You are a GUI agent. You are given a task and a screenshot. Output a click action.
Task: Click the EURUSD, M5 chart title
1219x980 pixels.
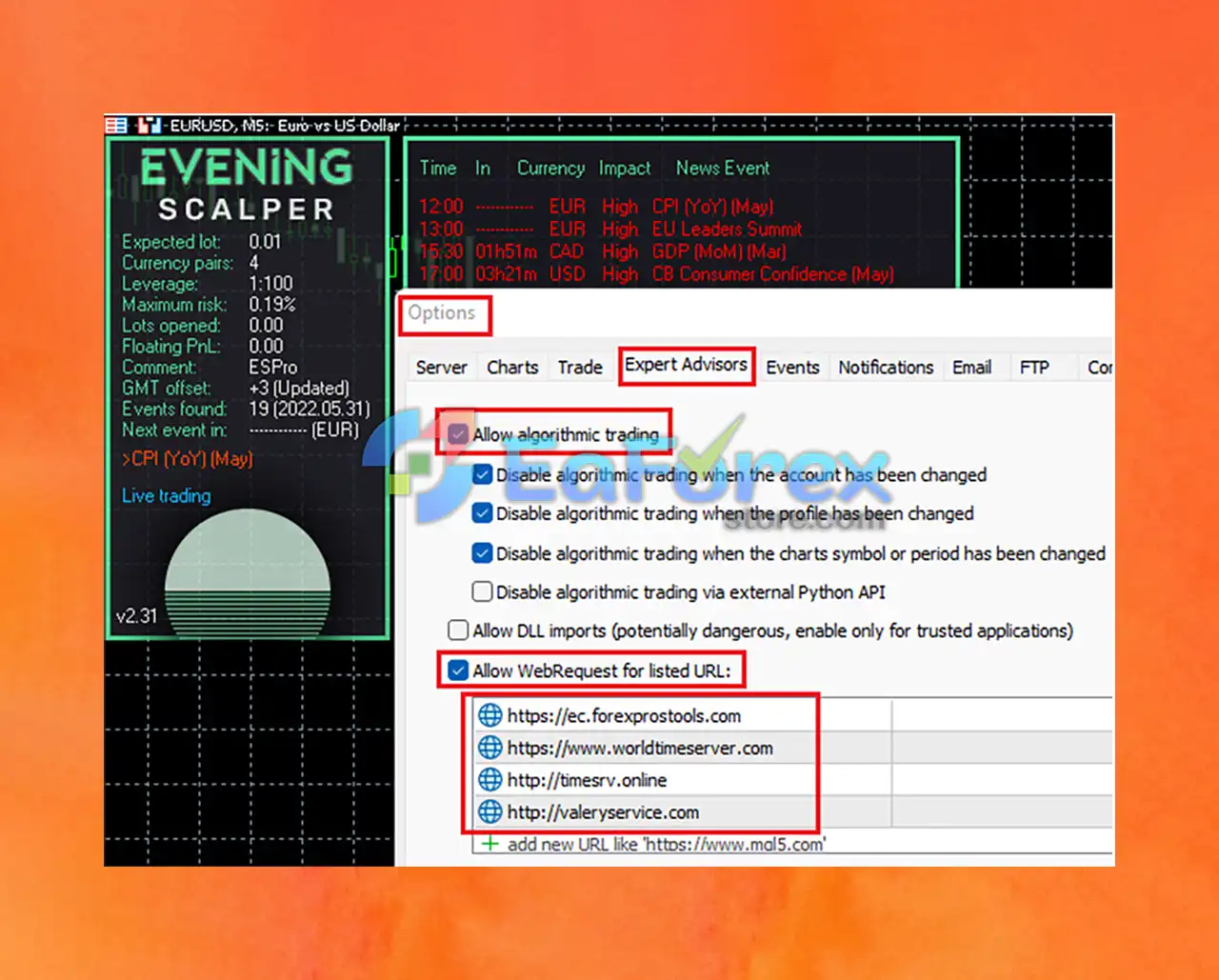(285, 125)
